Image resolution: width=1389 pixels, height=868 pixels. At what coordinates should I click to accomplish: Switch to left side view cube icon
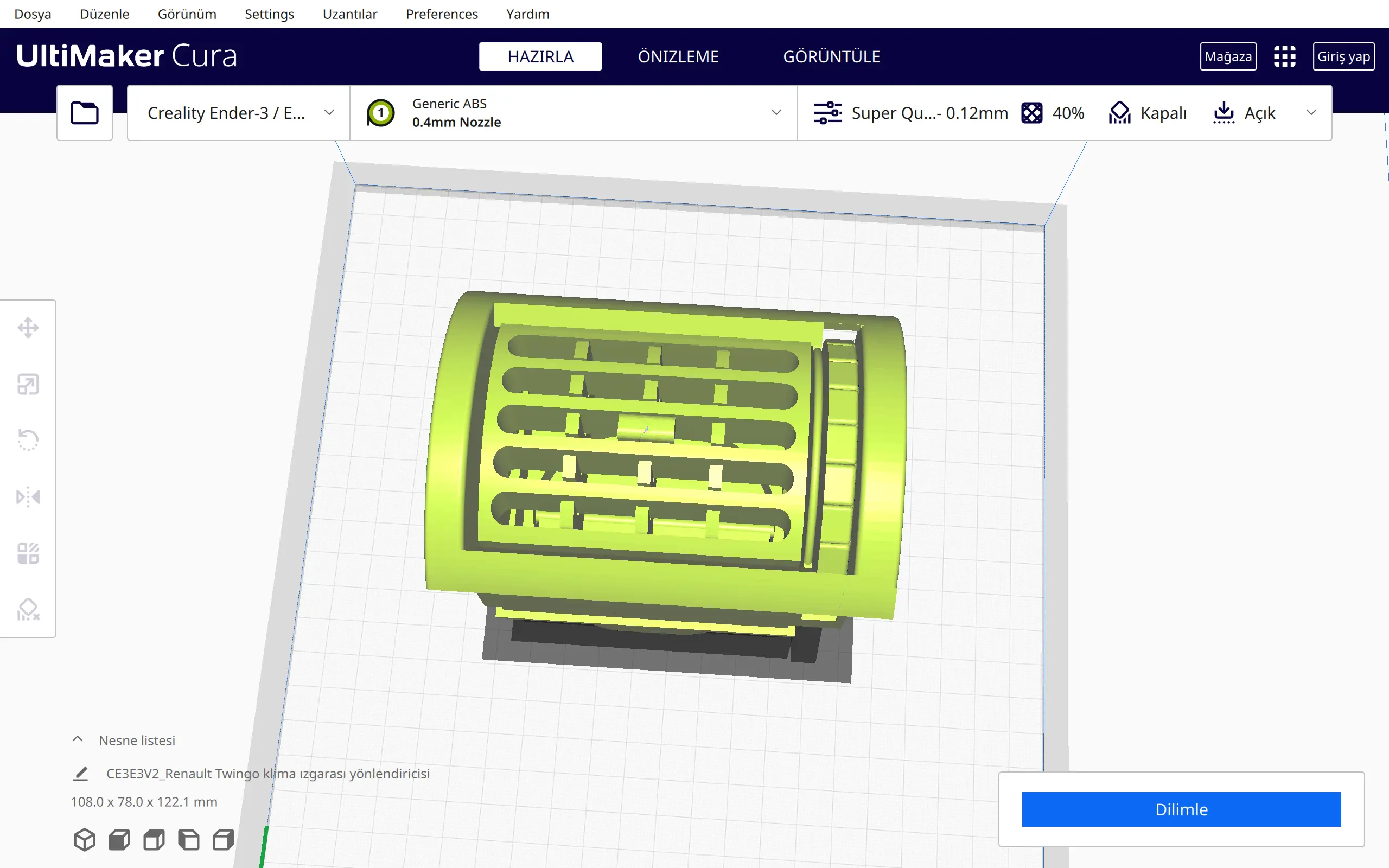(x=189, y=840)
